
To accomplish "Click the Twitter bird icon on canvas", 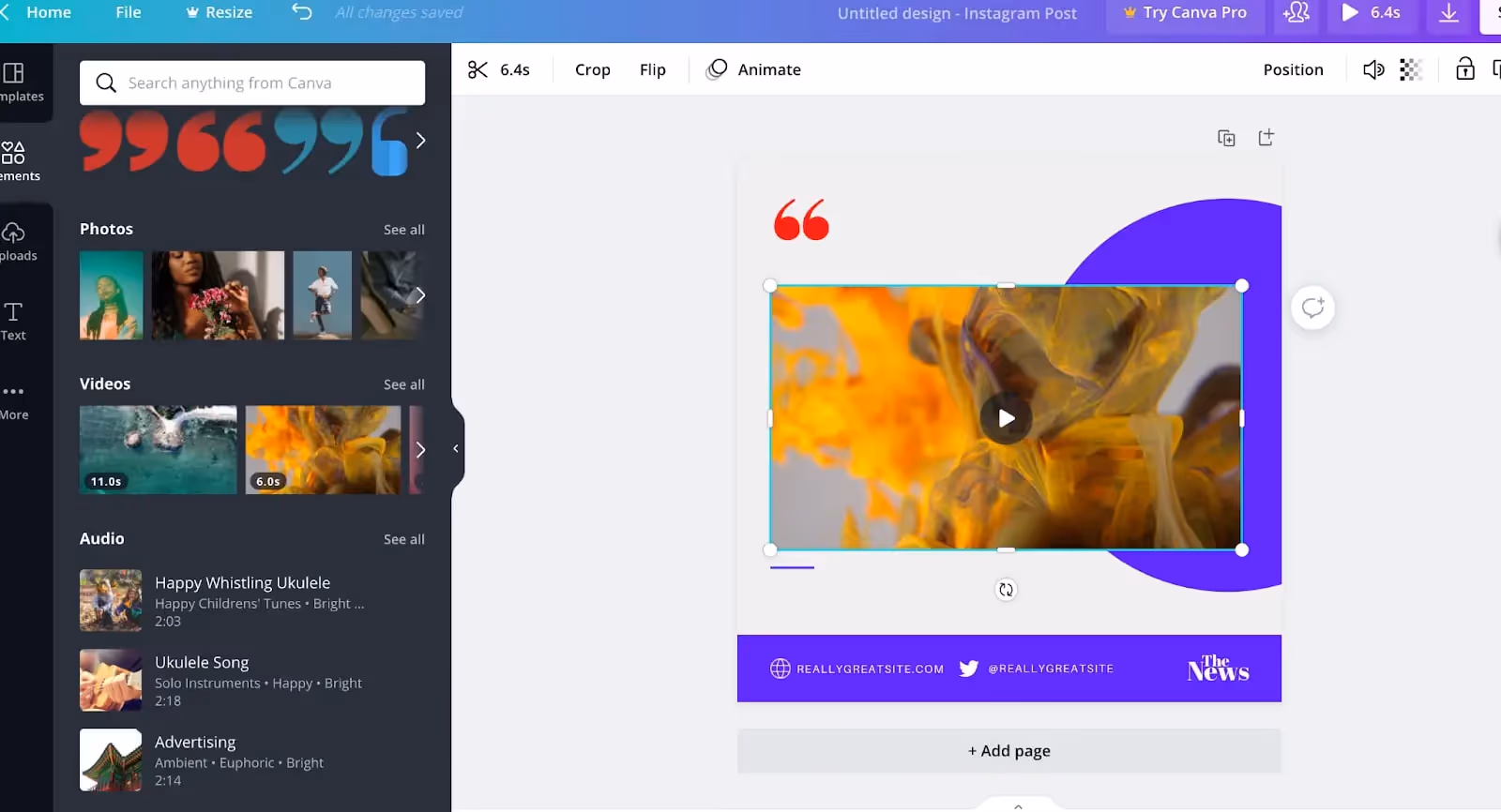I will click(969, 669).
